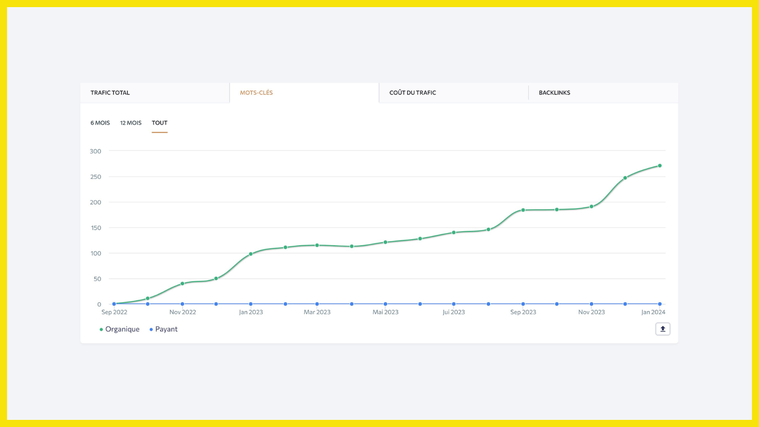Viewport: 759px width, 427px height.
Task: Click the green Organique point at Jan 2023
Action: [251, 254]
